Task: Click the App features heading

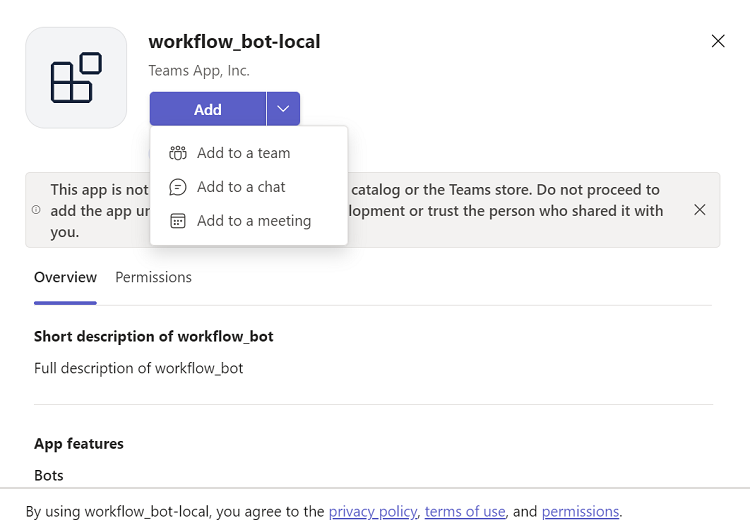Action: (79, 443)
